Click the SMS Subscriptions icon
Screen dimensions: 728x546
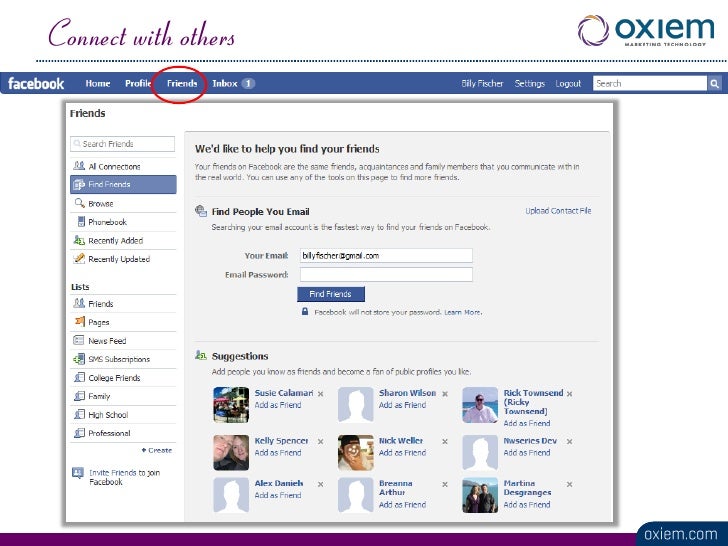(x=79, y=359)
